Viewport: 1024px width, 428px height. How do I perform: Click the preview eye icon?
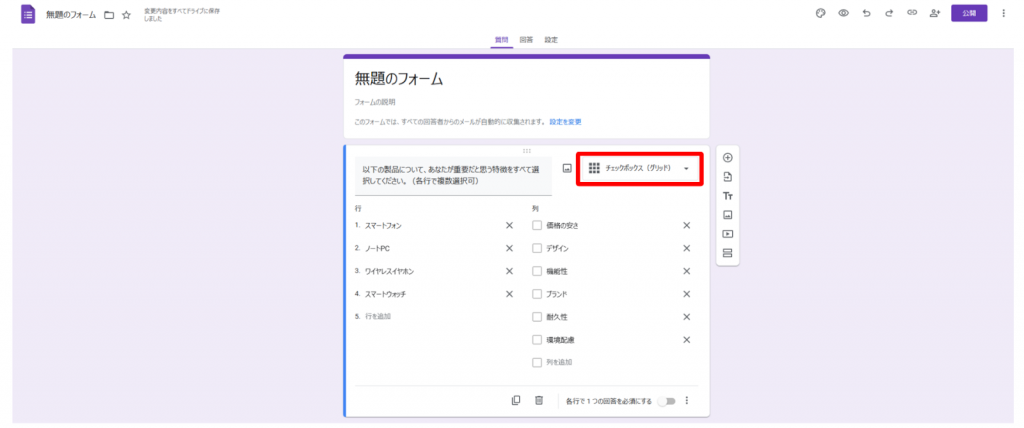click(843, 13)
